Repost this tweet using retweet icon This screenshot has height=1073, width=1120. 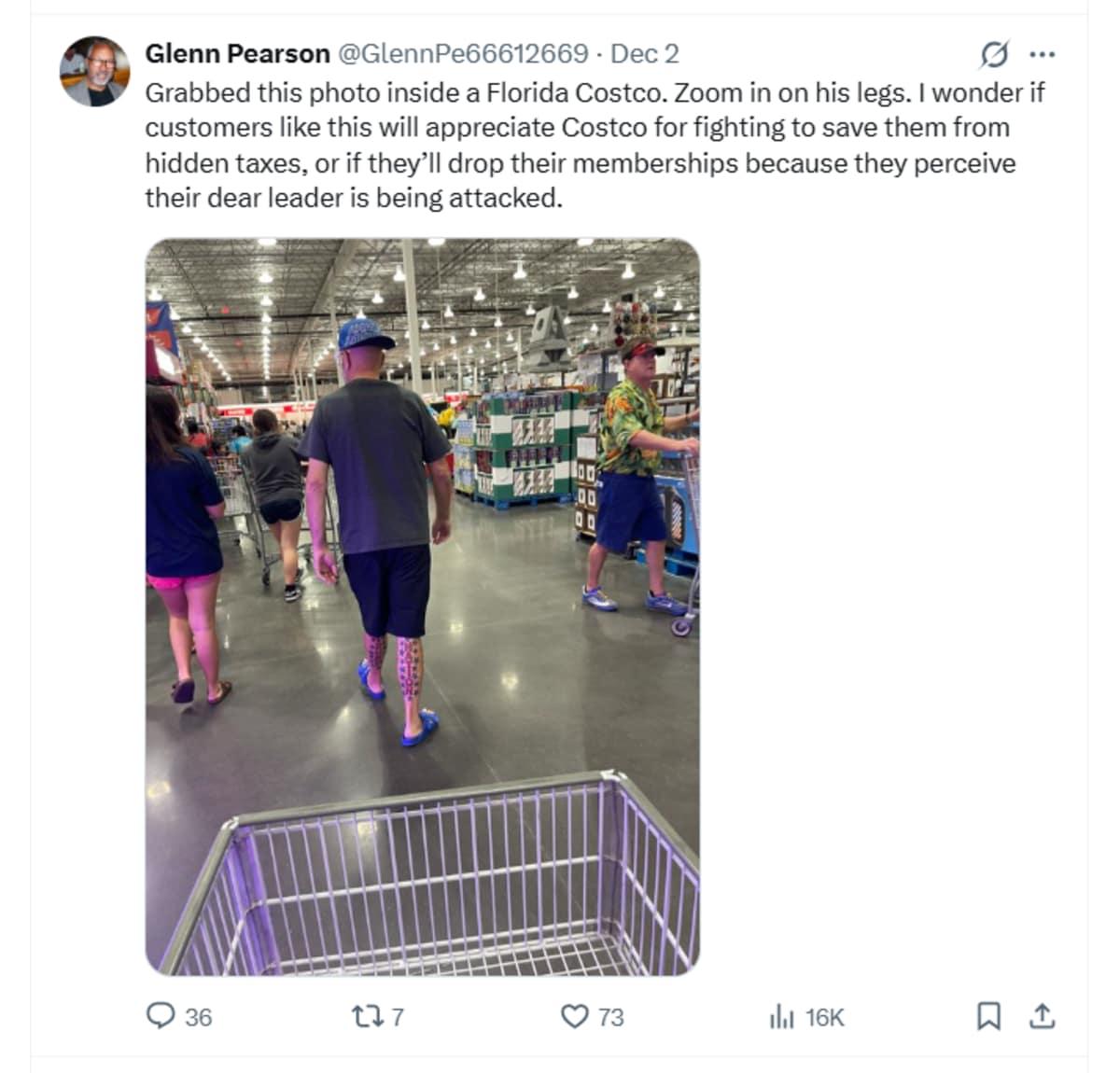point(360,1016)
